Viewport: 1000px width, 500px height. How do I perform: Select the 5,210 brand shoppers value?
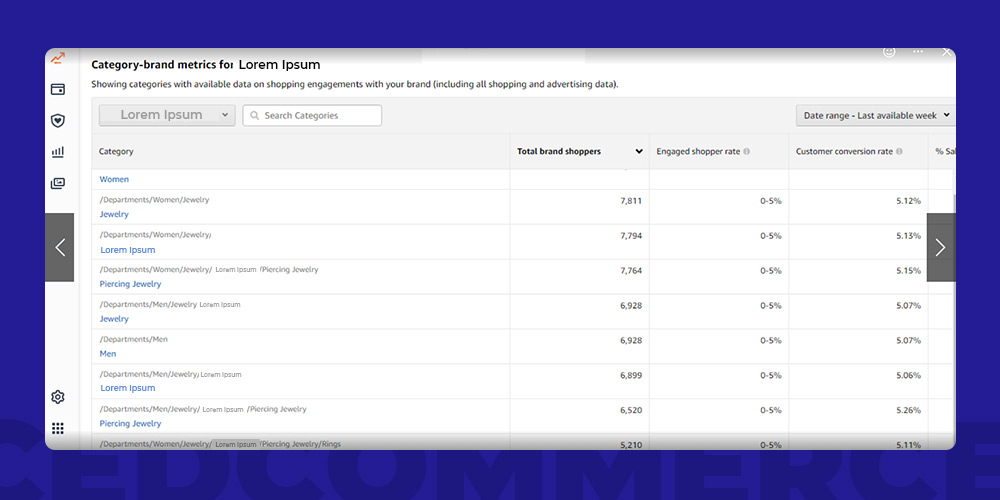tap(631, 445)
